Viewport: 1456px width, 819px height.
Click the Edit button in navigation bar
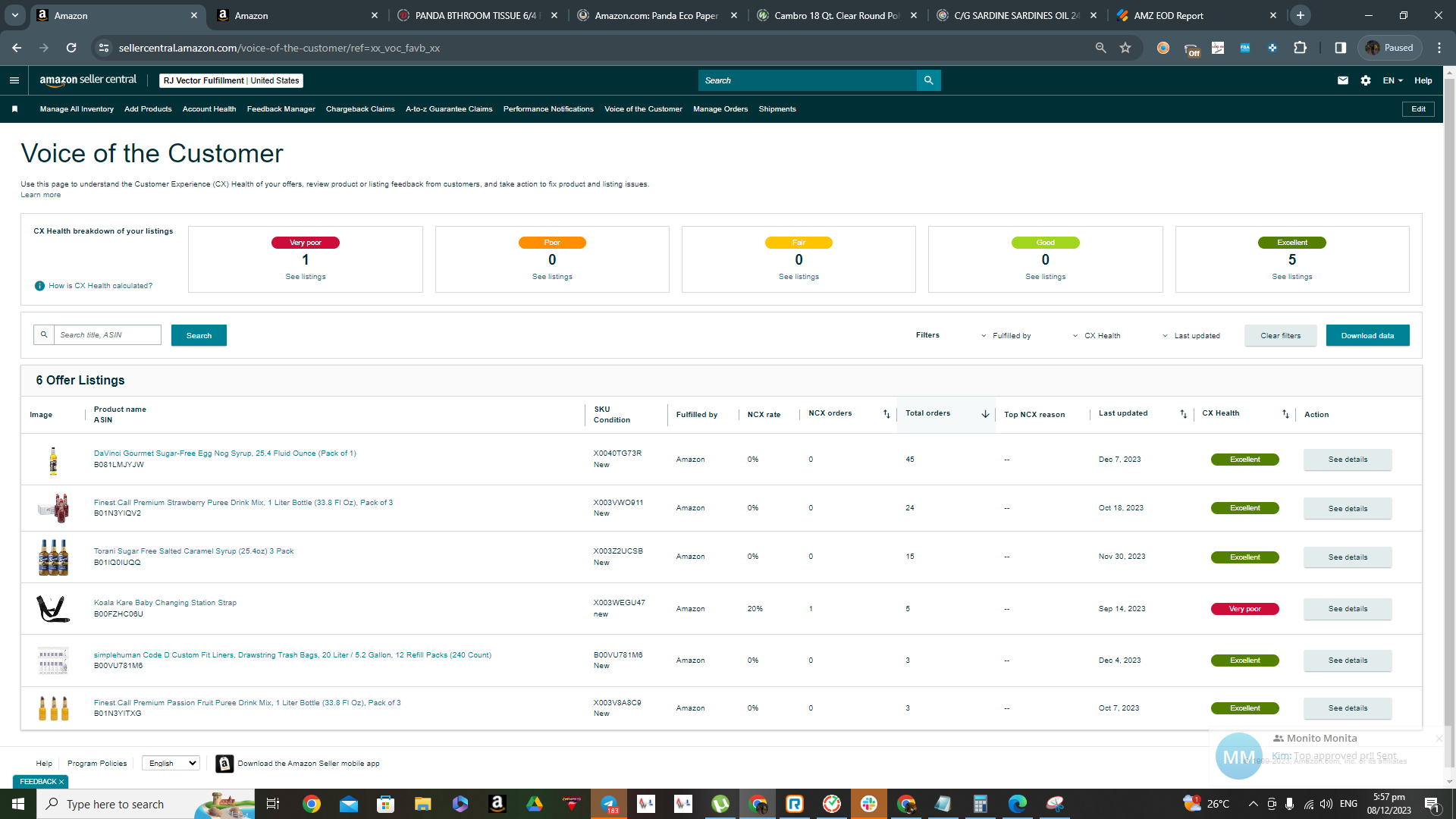[1418, 109]
